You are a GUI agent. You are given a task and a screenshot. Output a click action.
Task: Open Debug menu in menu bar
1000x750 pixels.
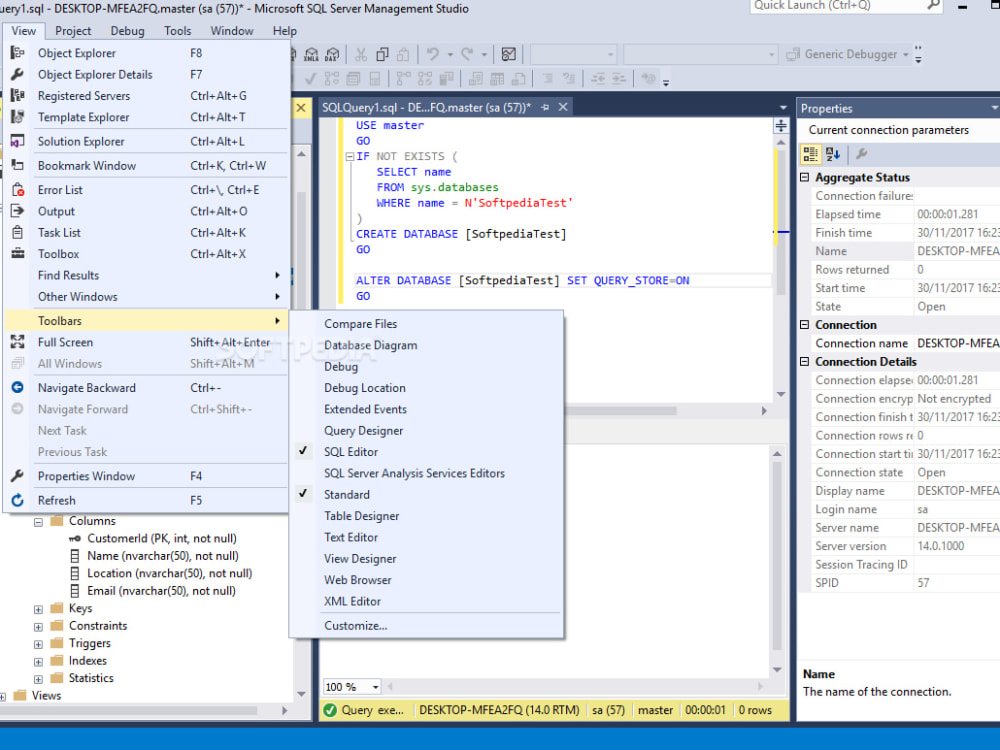(x=128, y=31)
